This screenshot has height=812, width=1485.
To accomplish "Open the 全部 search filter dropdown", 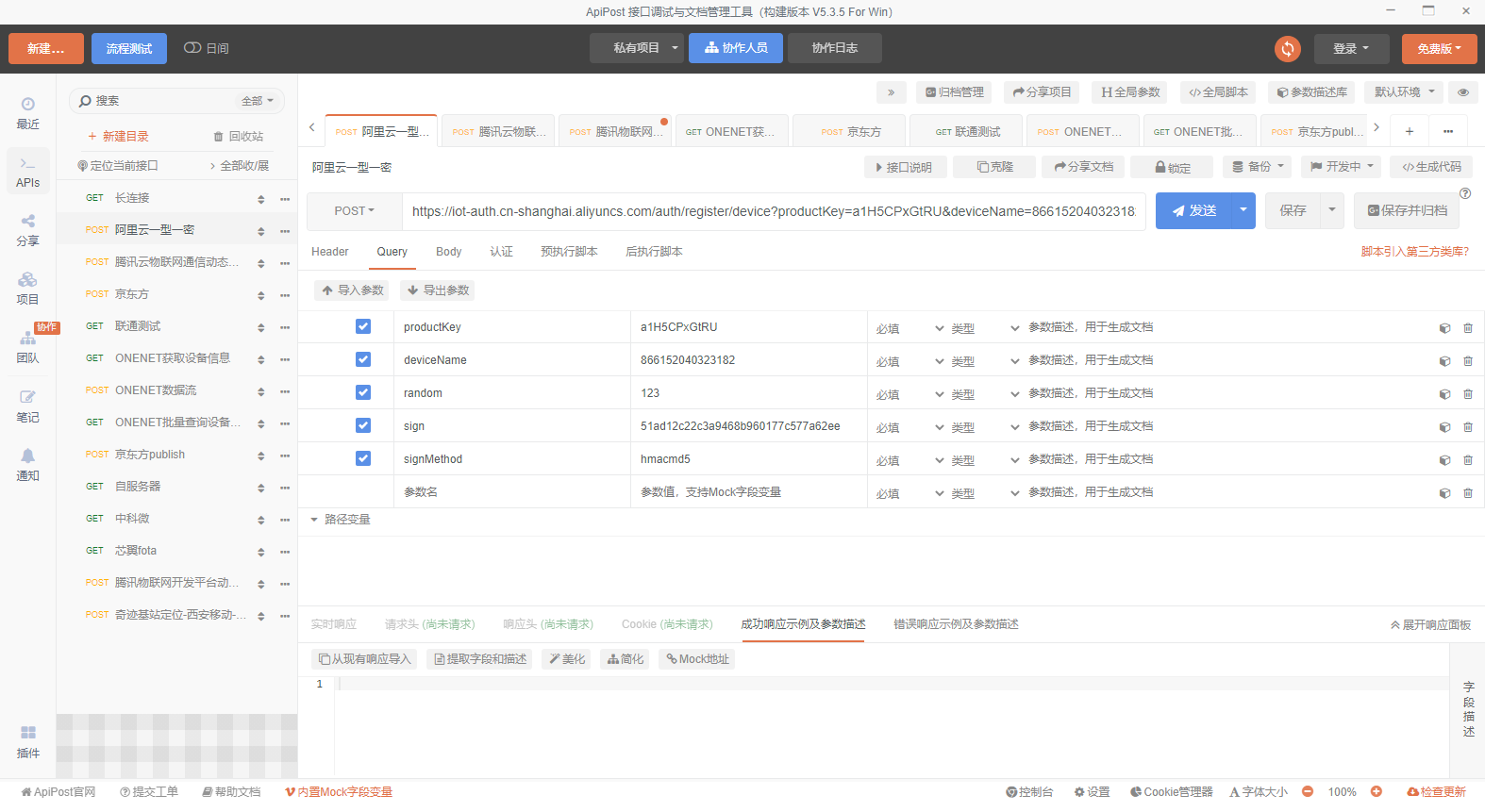I will [258, 101].
